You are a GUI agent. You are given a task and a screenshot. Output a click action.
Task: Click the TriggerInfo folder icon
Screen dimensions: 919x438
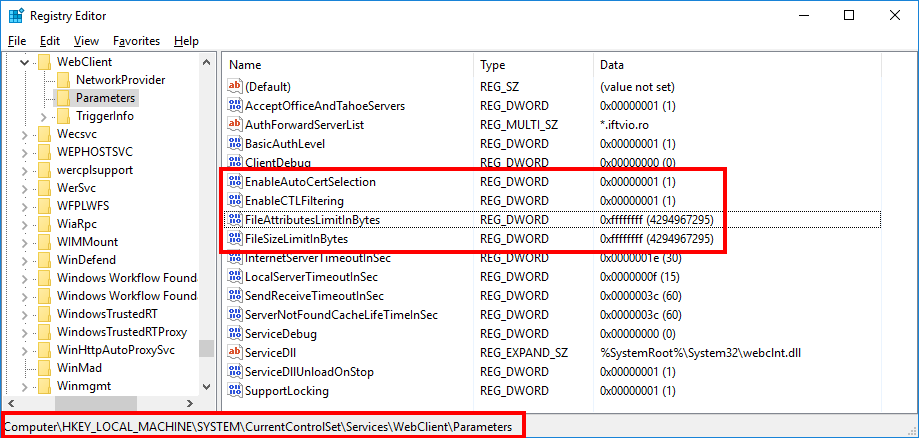(x=63, y=116)
